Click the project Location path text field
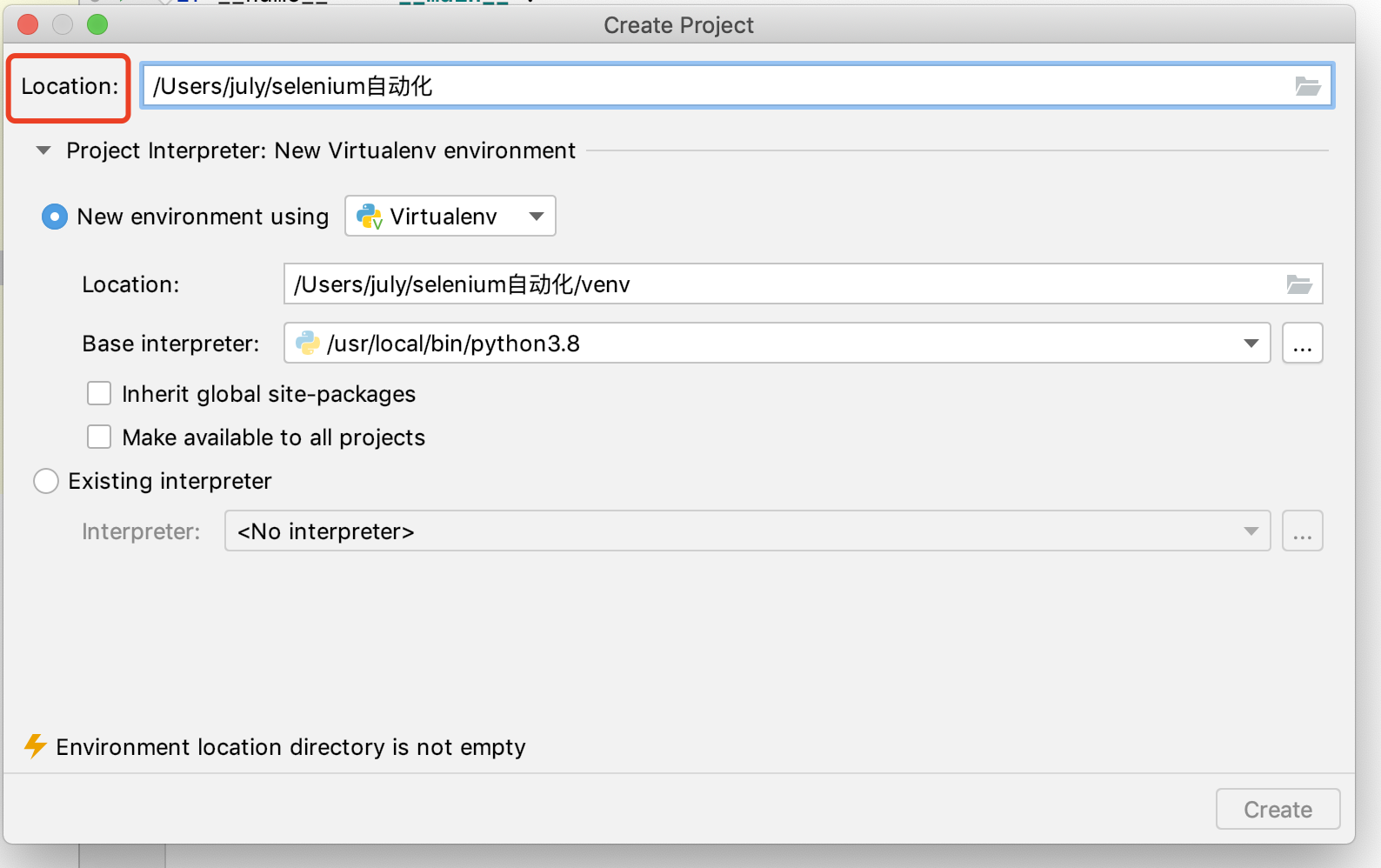This screenshot has width=1381, height=868. [713, 86]
